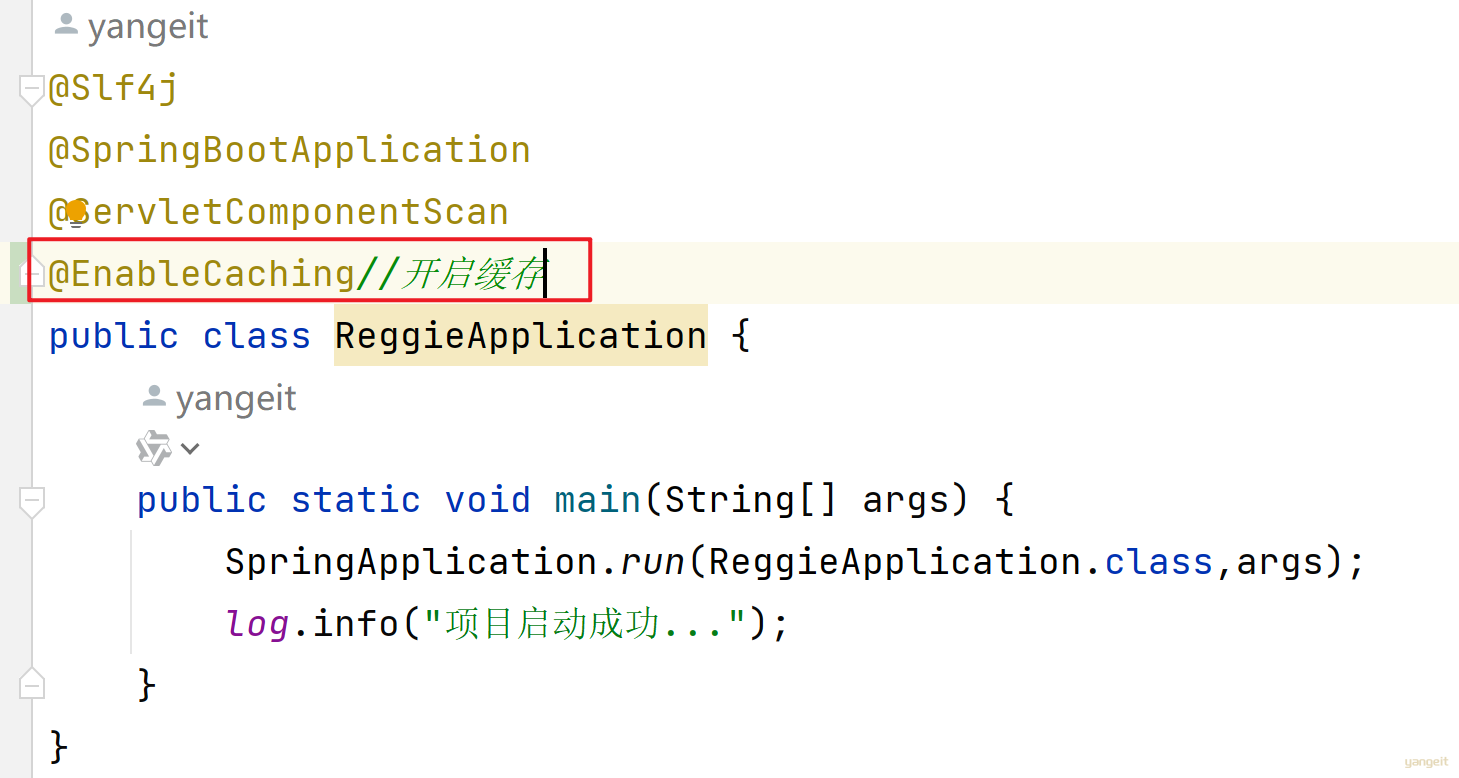Open the dropdown chevron next to AI icon
Viewport: 1459px width, 778px height.
click(x=190, y=449)
